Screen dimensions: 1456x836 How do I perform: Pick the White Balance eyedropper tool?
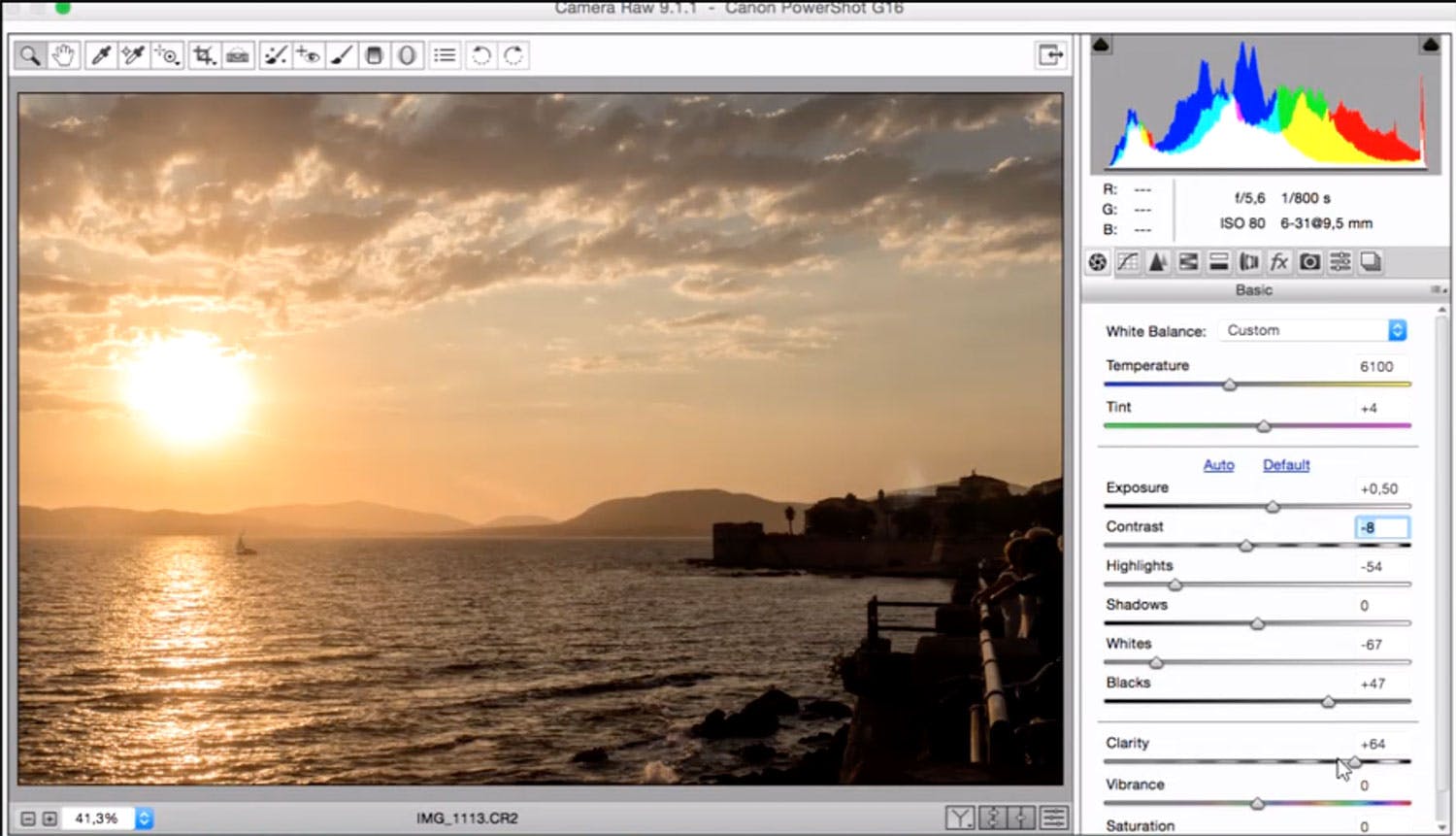[x=101, y=55]
